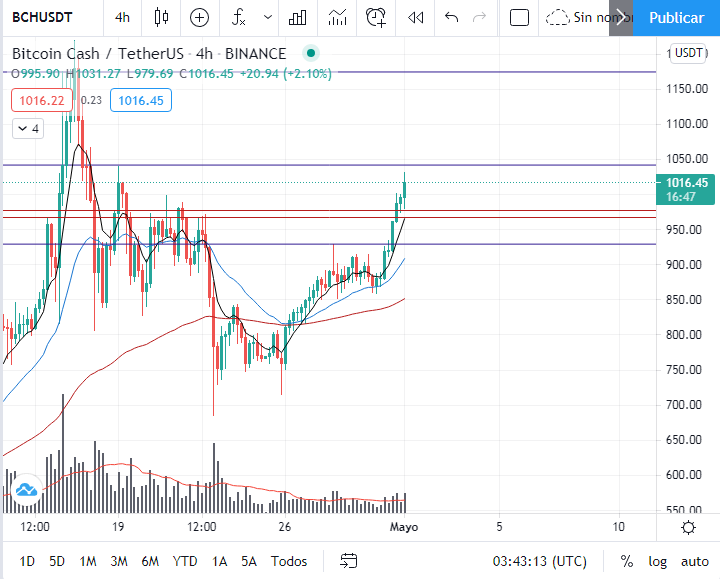Click the compare/add symbol plus icon
This screenshot has width=720, height=579.
pos(199,17)
